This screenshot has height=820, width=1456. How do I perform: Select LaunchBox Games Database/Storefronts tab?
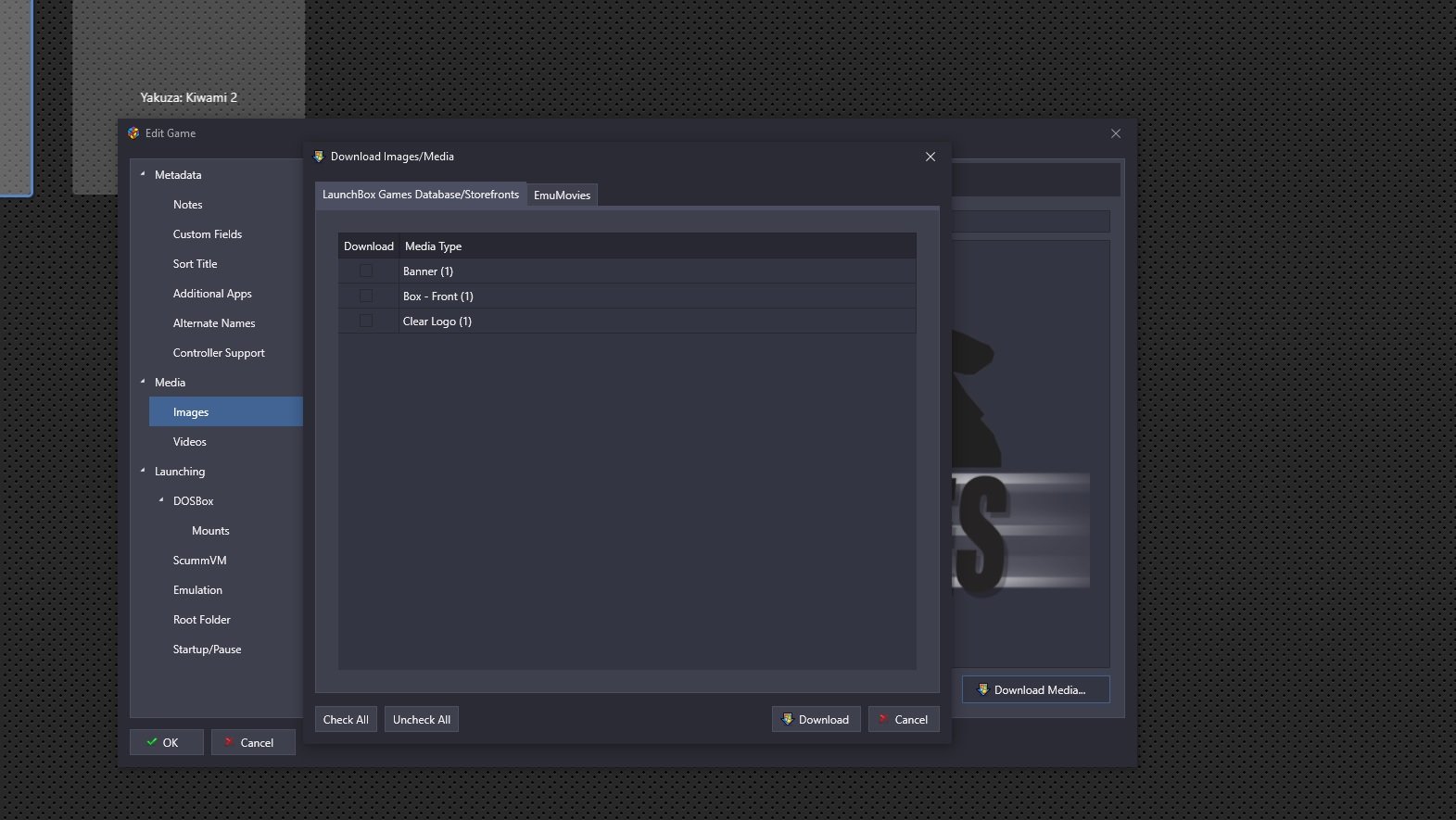[x=421, y=194]
